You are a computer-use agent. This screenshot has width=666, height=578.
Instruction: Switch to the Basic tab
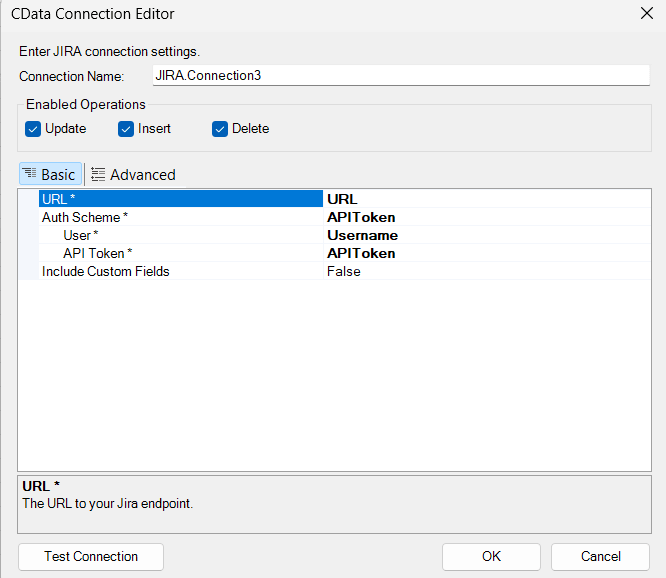point(50,174)
